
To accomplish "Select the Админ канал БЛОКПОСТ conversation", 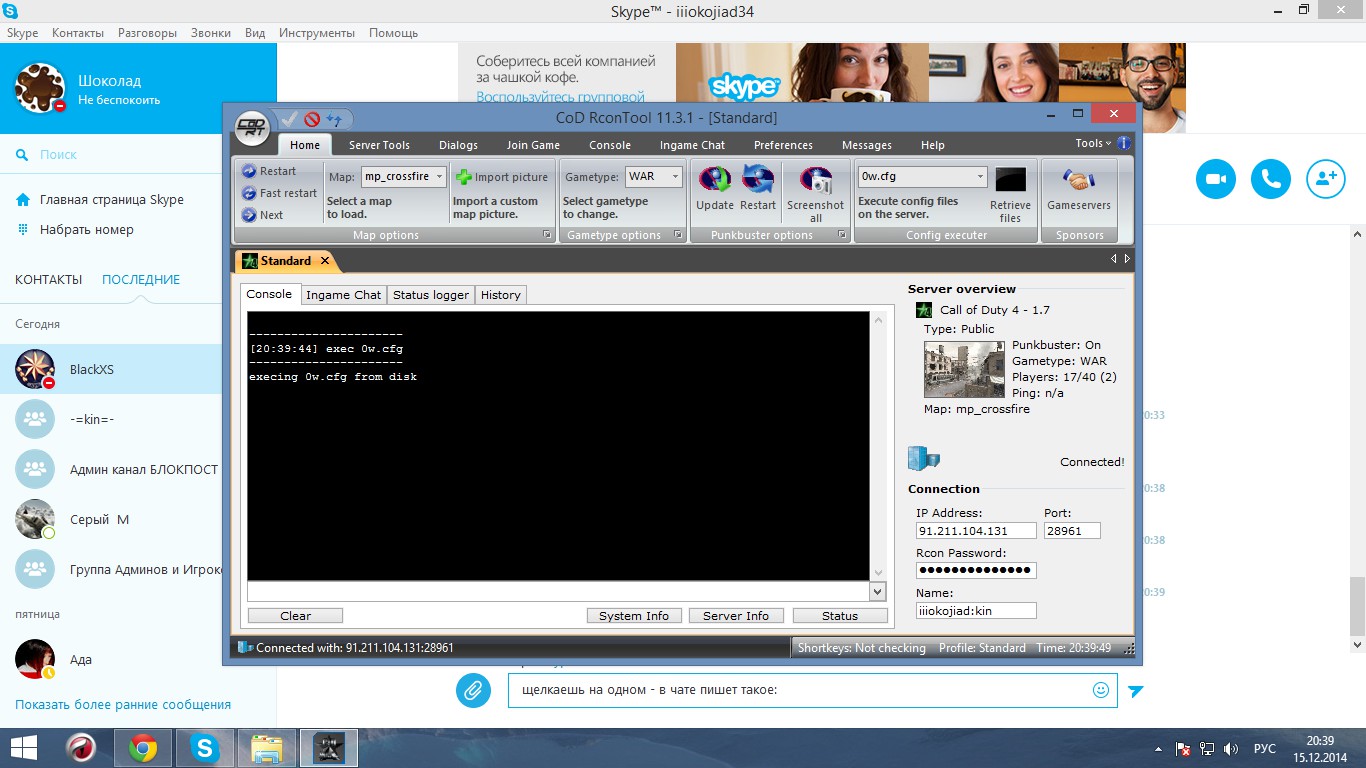I will click(x=110, y=469).
